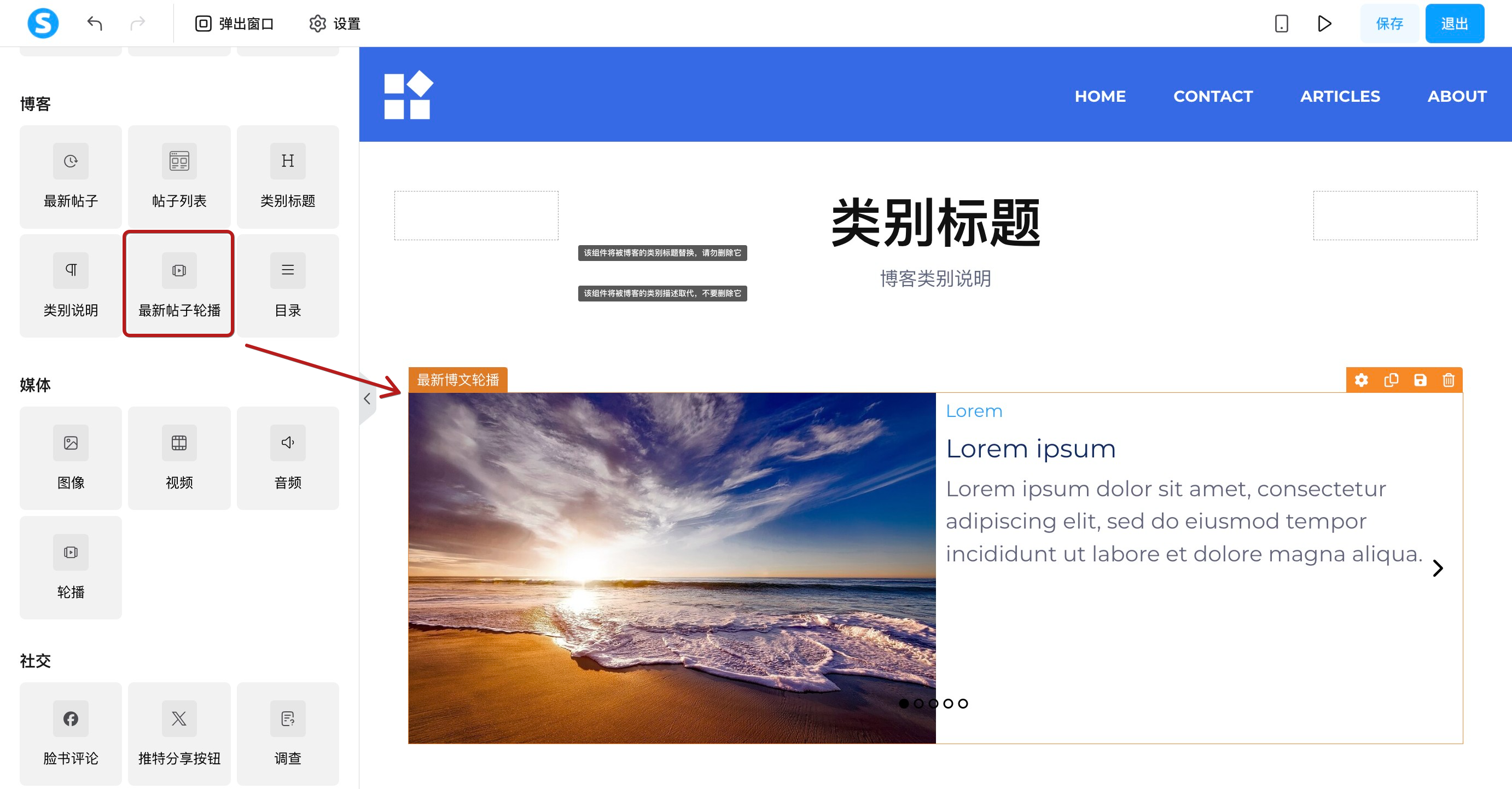1512x789 pixels.
Task: Open the 设置 menu
Action: coord(335,24)
